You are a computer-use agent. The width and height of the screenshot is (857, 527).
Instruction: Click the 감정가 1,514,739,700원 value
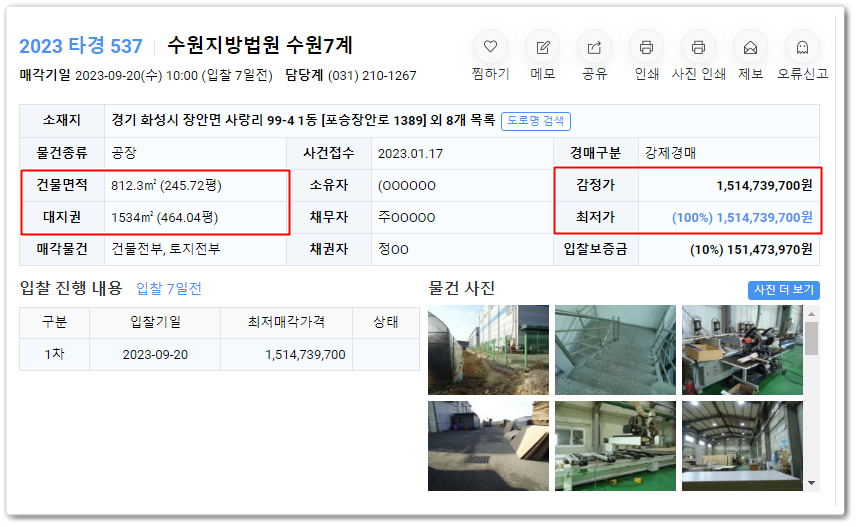(764, 185)
